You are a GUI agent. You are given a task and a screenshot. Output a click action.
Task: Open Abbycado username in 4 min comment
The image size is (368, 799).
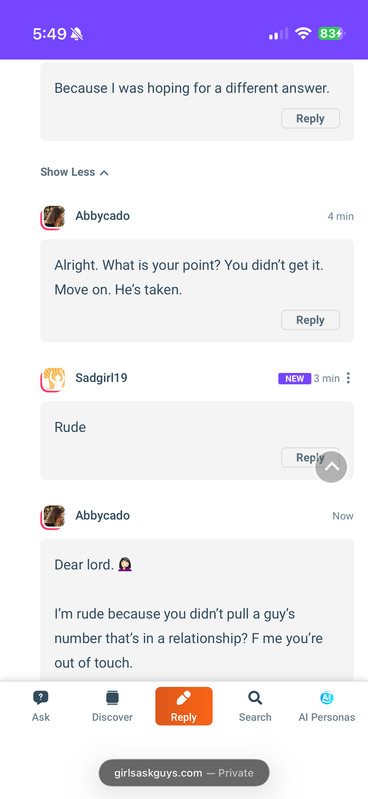pos(102,216)
